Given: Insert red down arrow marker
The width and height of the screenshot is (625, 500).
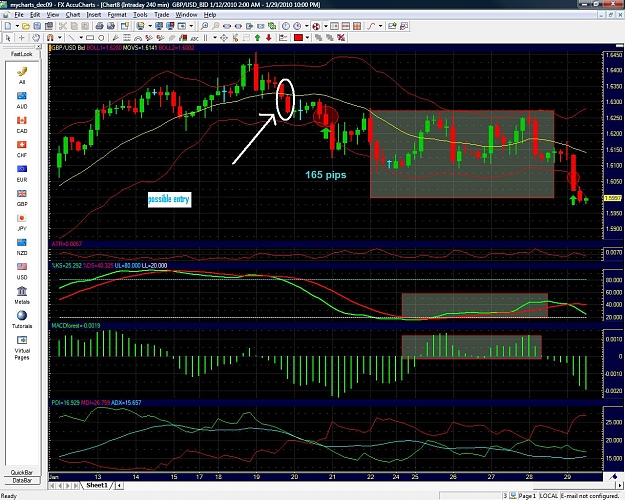Looking at the screenshot, I should click(269, 38).
